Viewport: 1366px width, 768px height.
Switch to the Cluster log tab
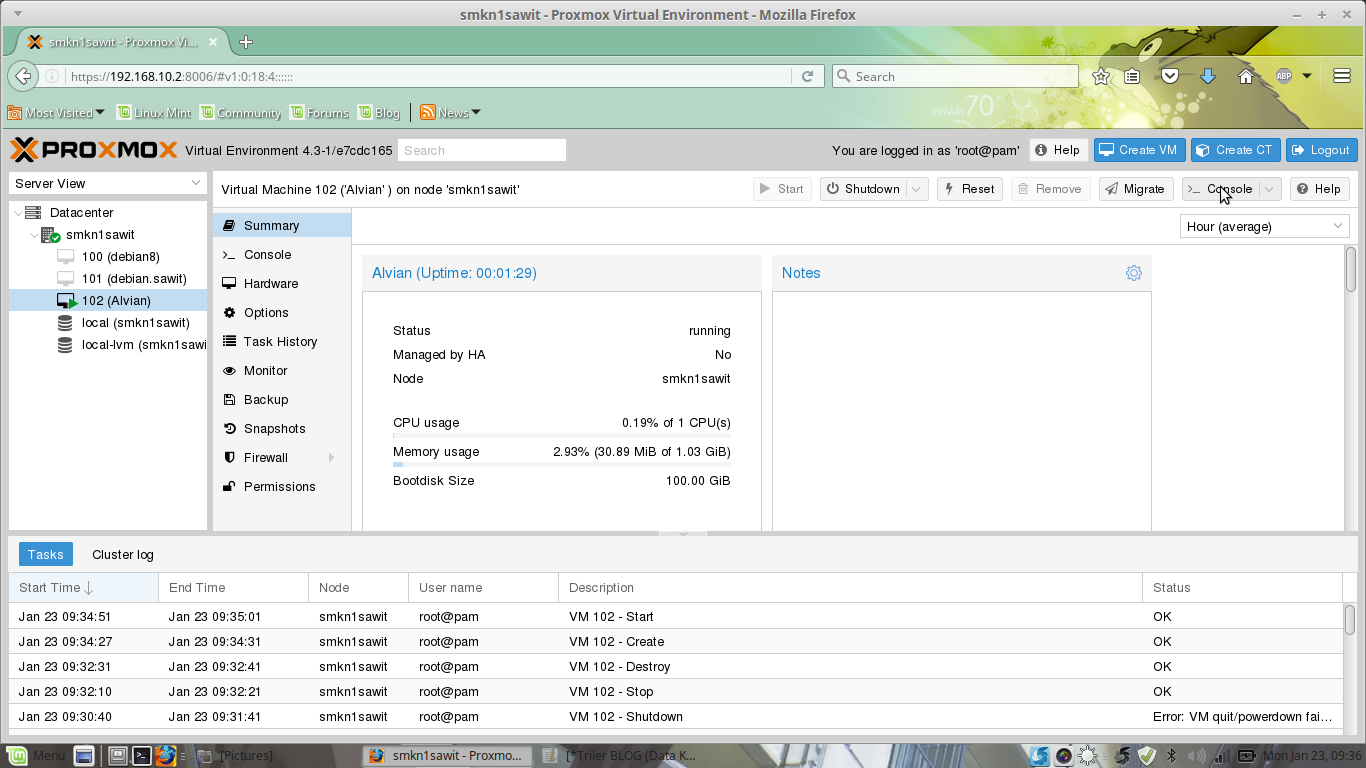(123, 555)
